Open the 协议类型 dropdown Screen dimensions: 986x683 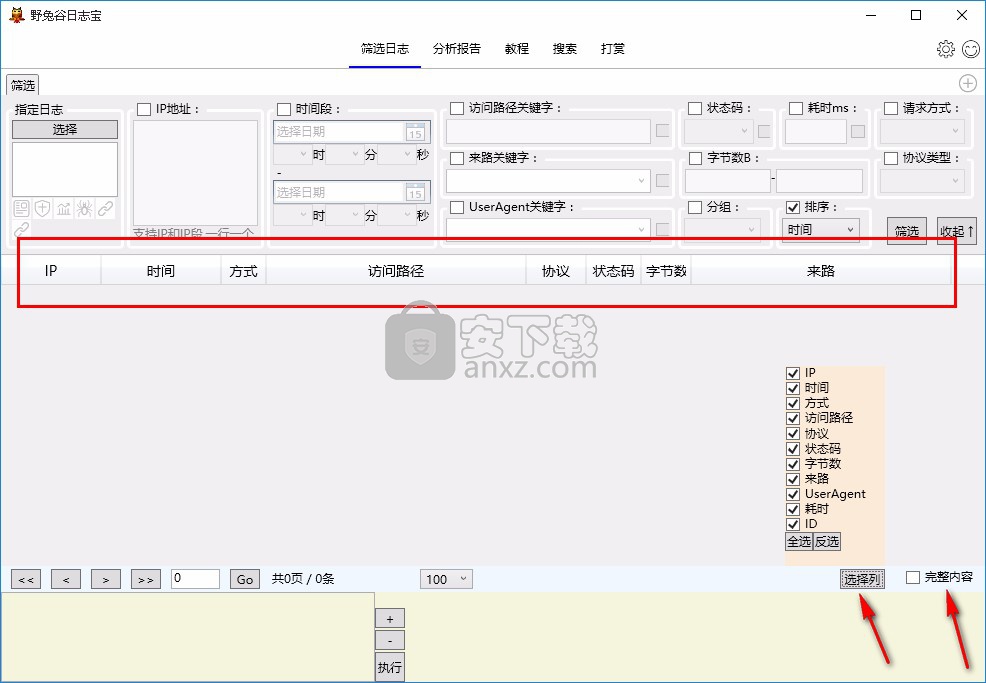(922, 180)
